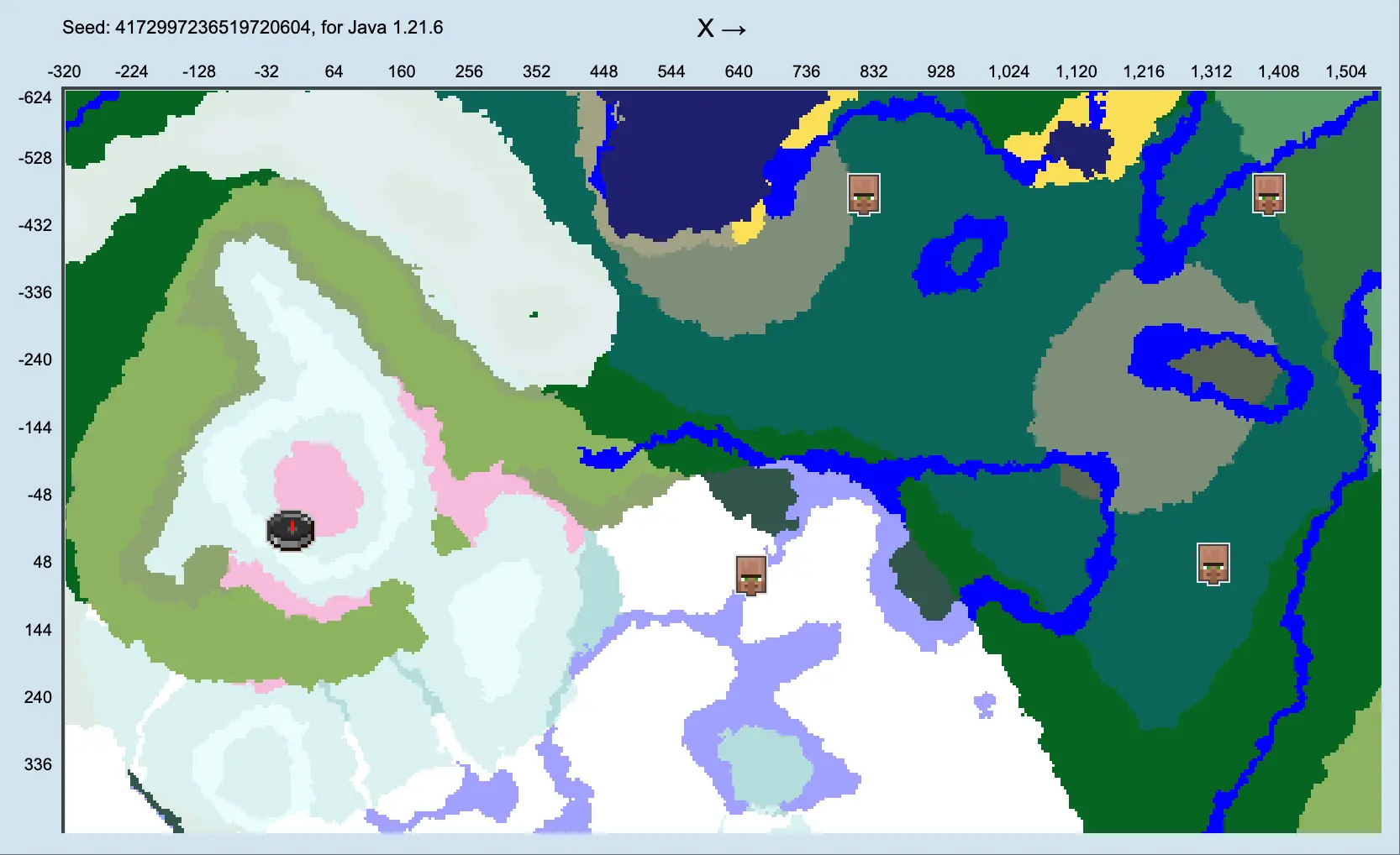
Task: Click the 160 x-axis label
Action: pyautogui.click(x=402, y=71)
